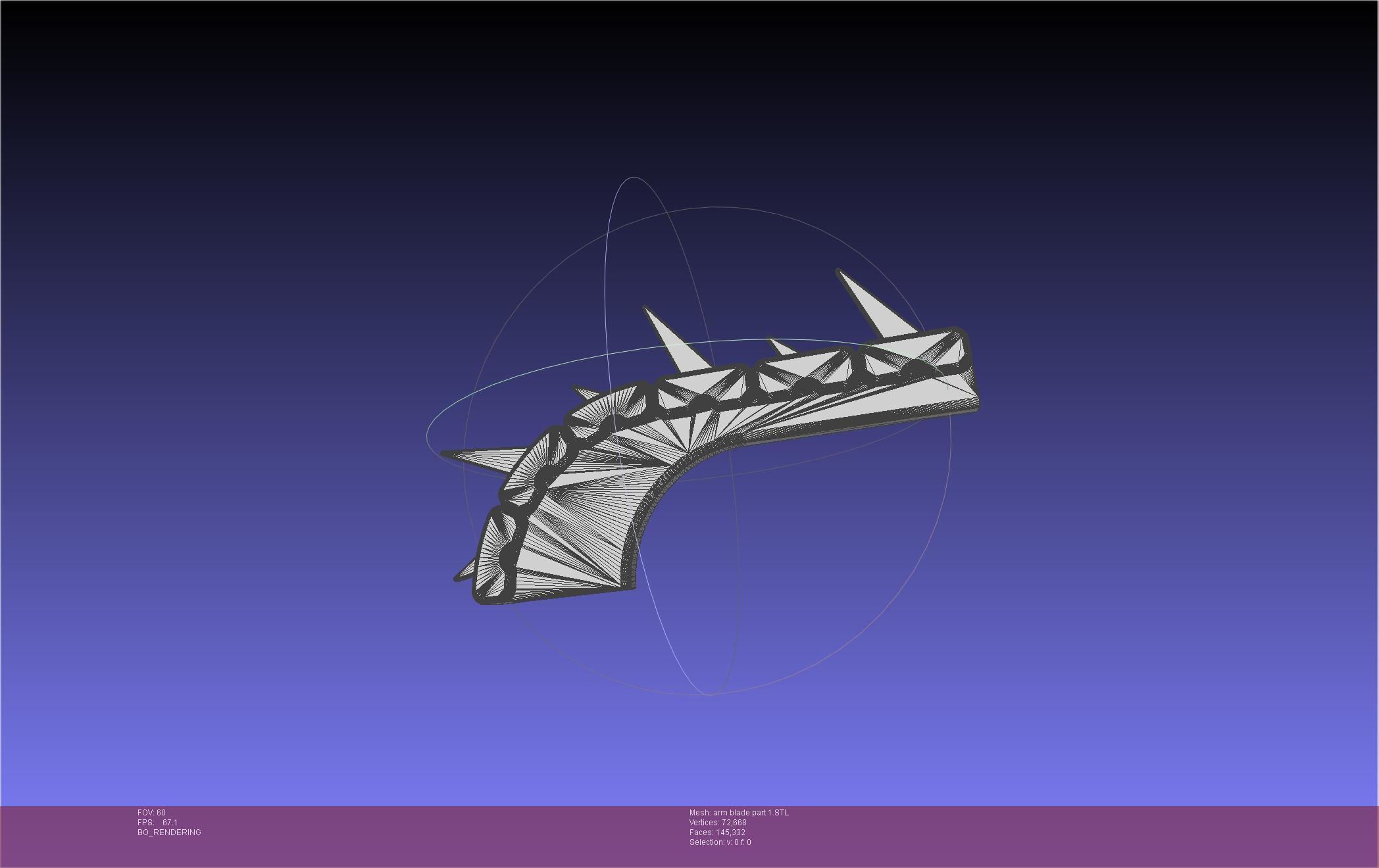Click the FOV: 60 status text
Viewport: 1379px width, 868px height.
click(151, 813)
